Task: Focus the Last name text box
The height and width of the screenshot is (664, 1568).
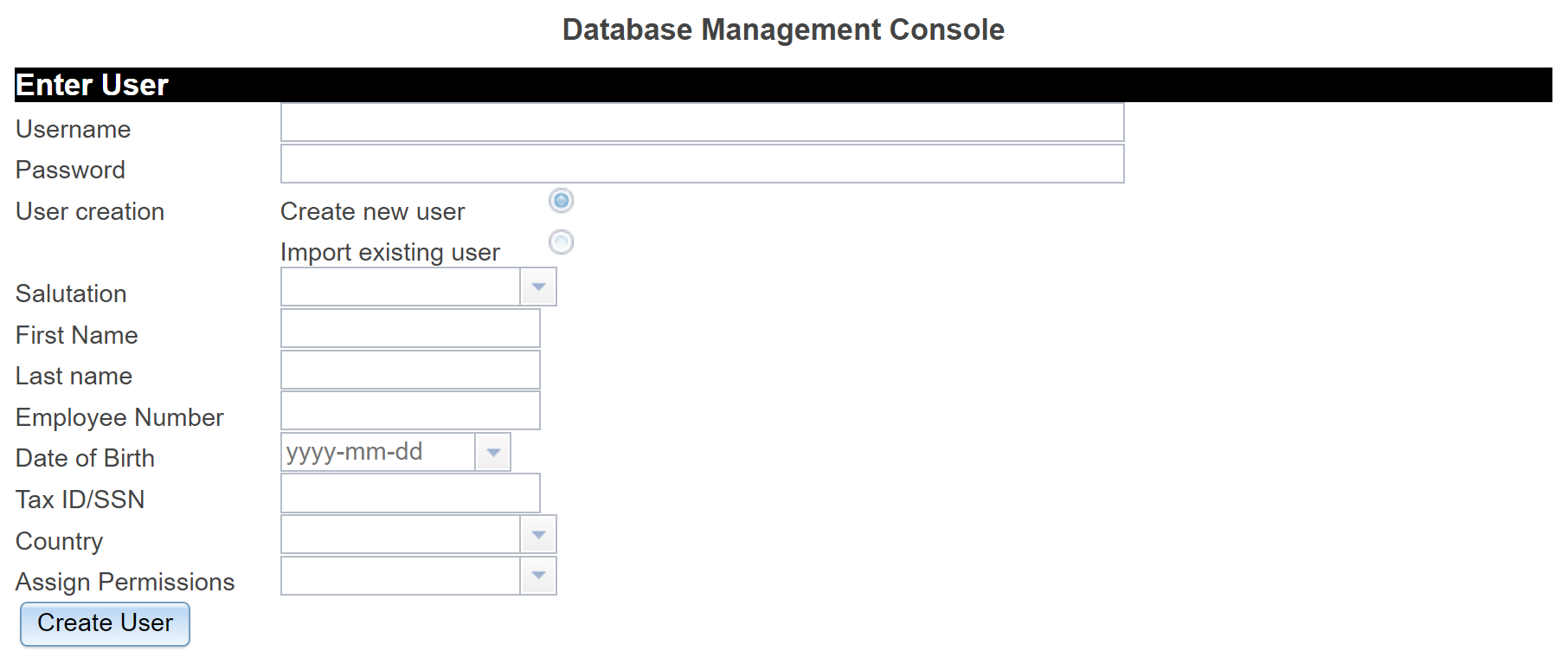Action: pos(410,370)
